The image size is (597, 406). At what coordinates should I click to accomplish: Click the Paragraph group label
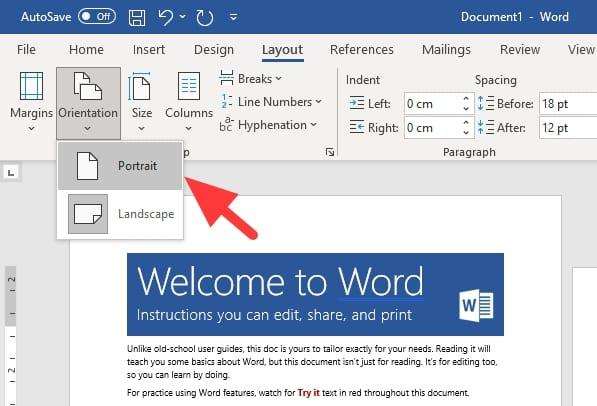pos(469,152)
